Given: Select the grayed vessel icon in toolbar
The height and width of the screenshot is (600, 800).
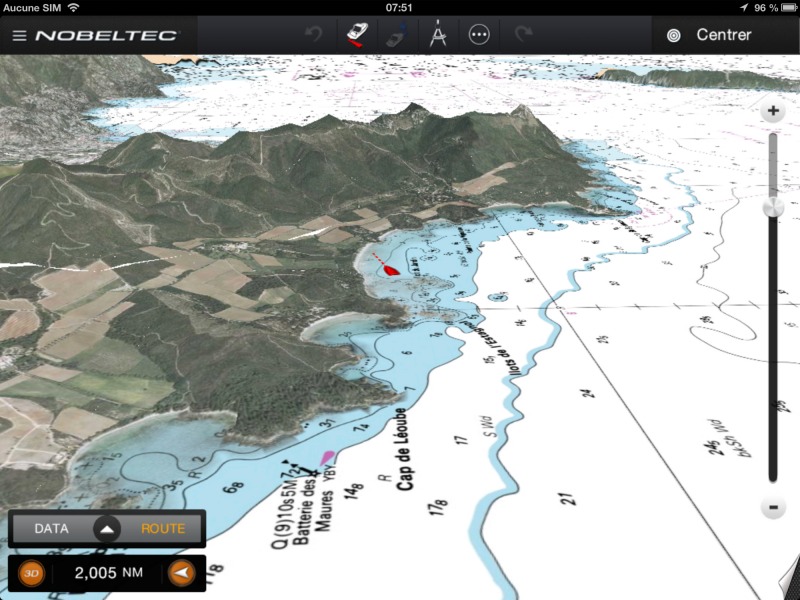Looking at the screenshot, I should (x=396, y=35).
